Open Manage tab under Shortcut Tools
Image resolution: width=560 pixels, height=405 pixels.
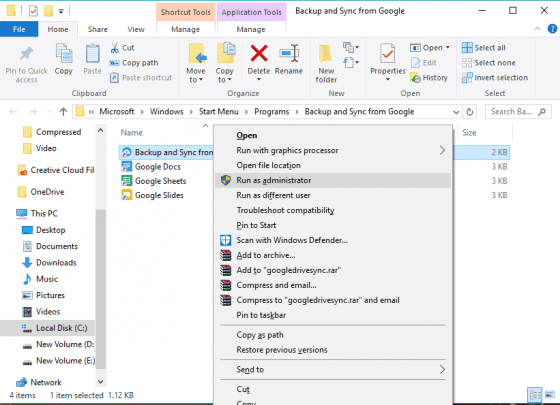tap(185, 29)
